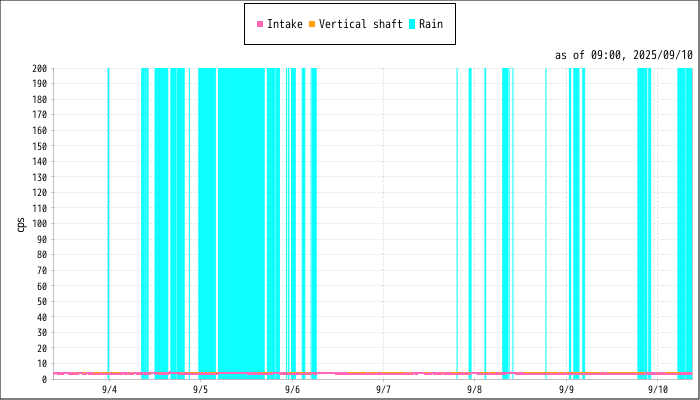700x400 pixels.
Task: Click the orange Vertical shaft legend swatch
Action: click(312, 24)
